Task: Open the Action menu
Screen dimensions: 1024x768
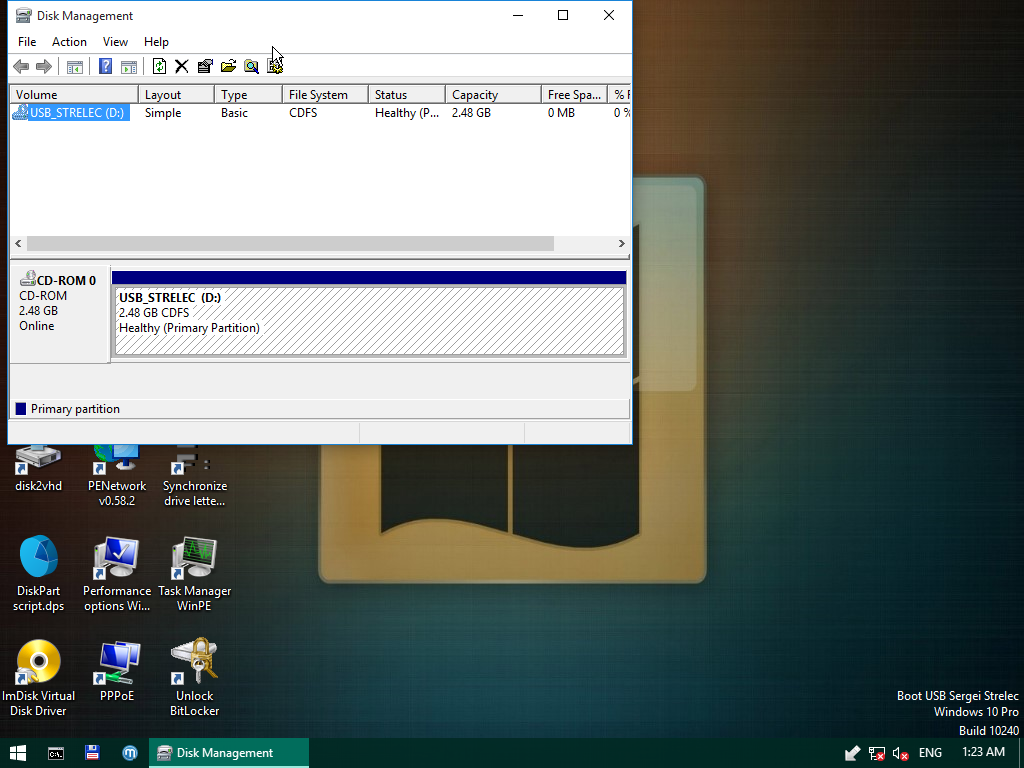Action: click(x=69, y=42)
